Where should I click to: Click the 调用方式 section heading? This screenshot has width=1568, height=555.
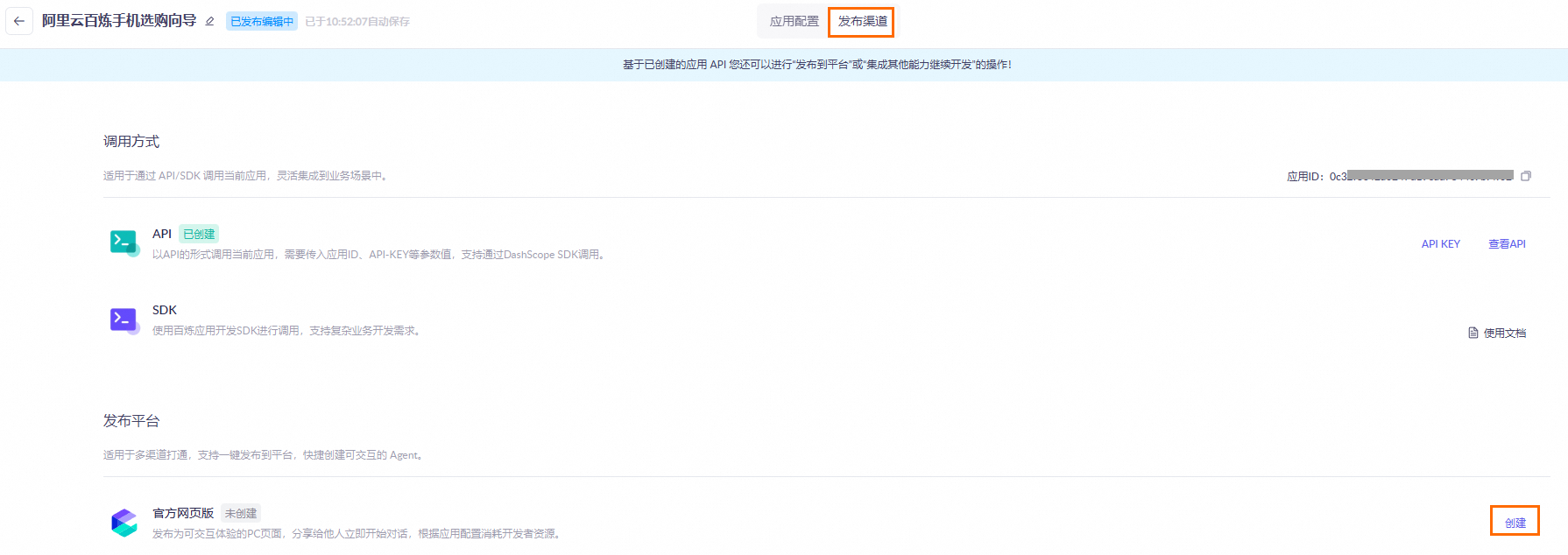(131, 142)
